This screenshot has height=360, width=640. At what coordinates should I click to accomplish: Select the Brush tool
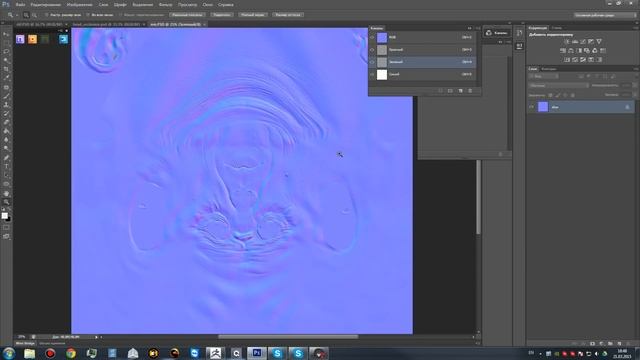click(x=6, y=96)
